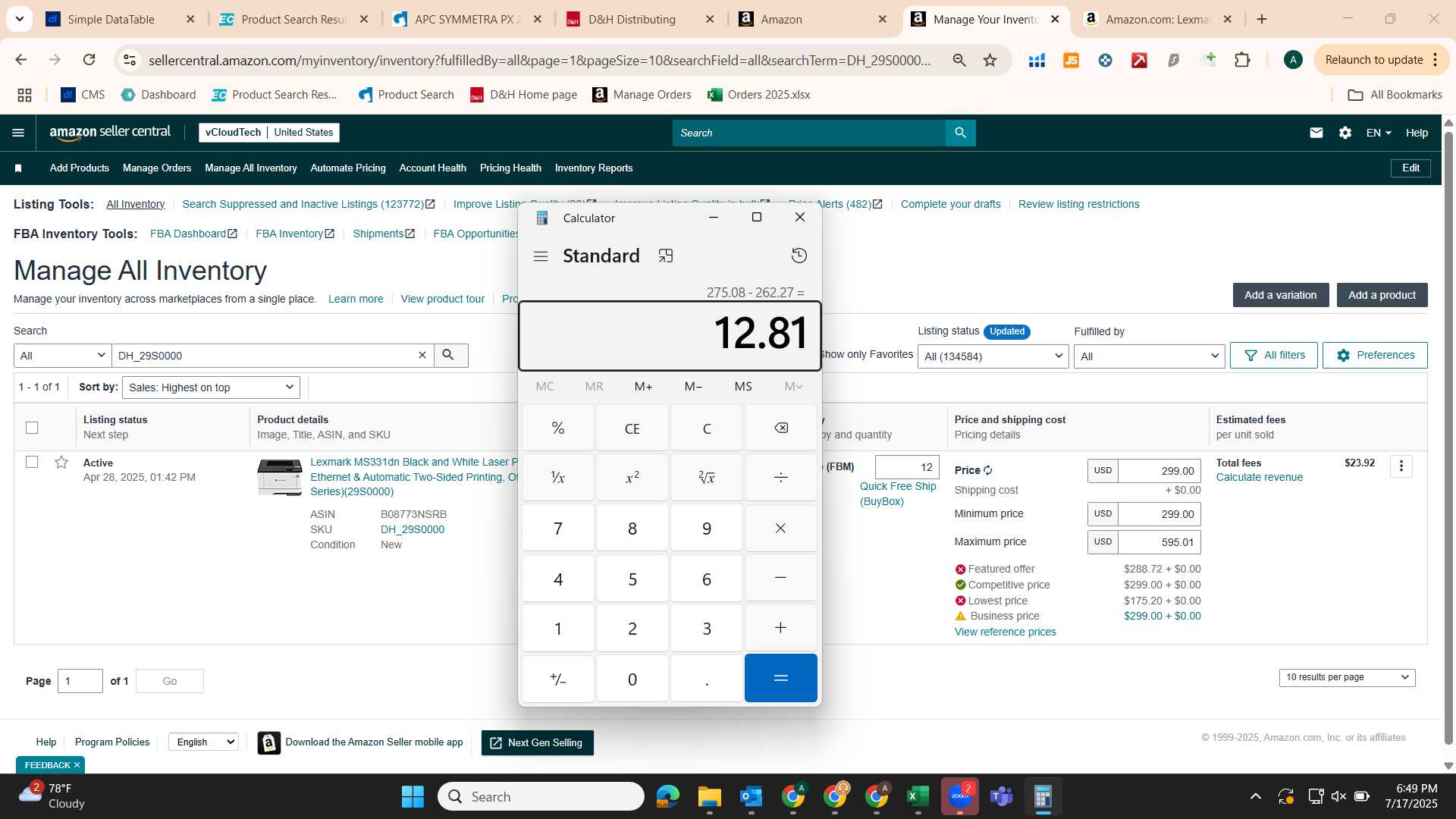This screenshot has height=819, width=1456.
Task: Open the bookmark flag icon in navigation bar
Action: click(x=18, y=168)
